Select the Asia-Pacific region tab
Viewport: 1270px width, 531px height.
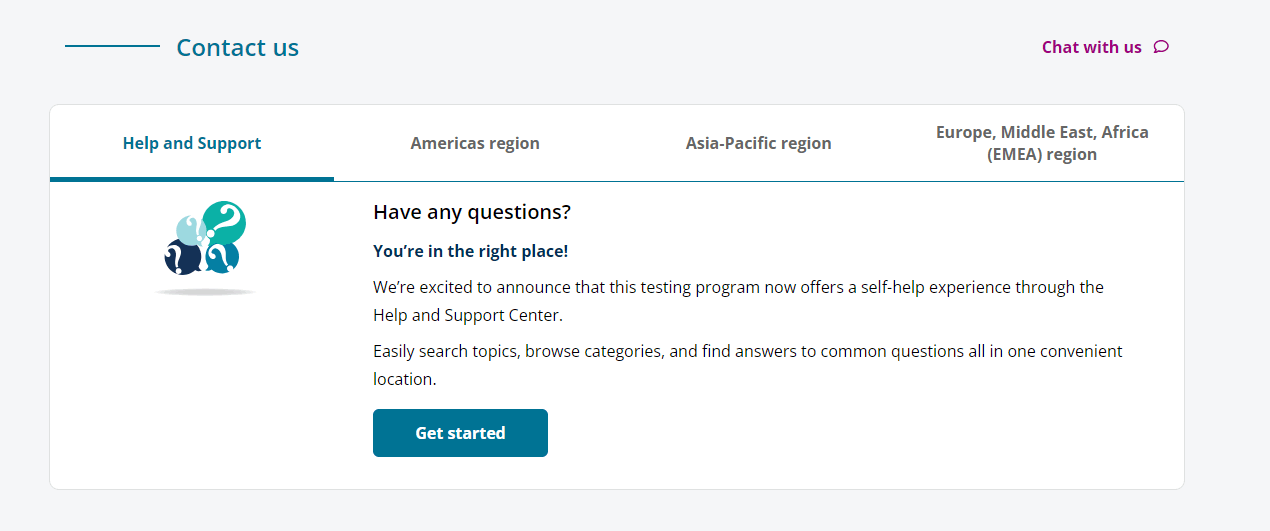(759, 143)
